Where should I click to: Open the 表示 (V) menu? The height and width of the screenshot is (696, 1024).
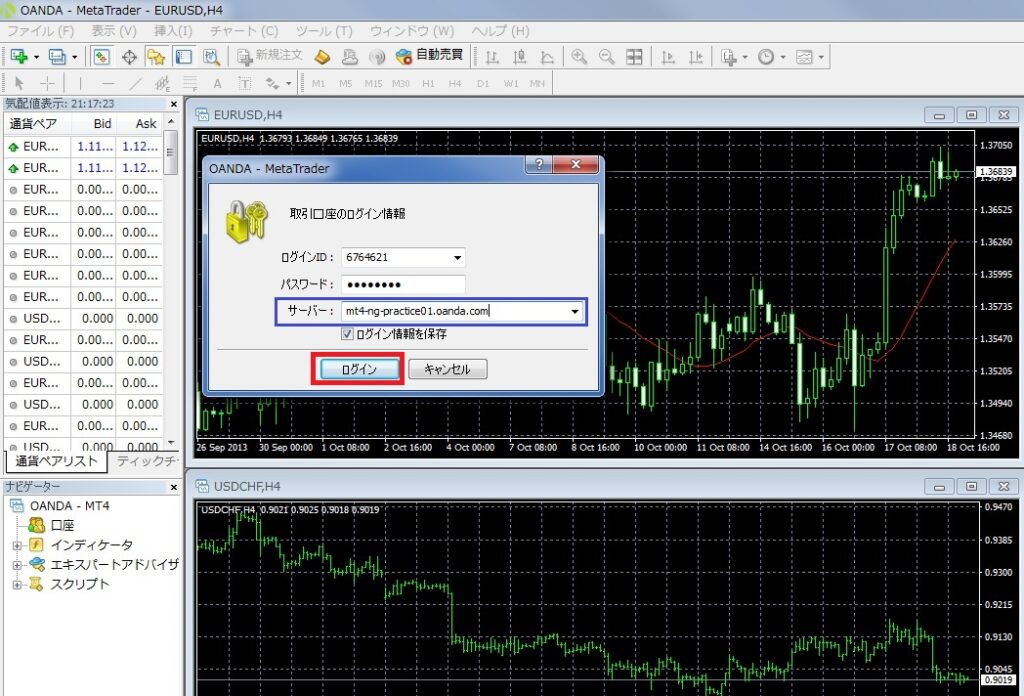click(114, 31)
